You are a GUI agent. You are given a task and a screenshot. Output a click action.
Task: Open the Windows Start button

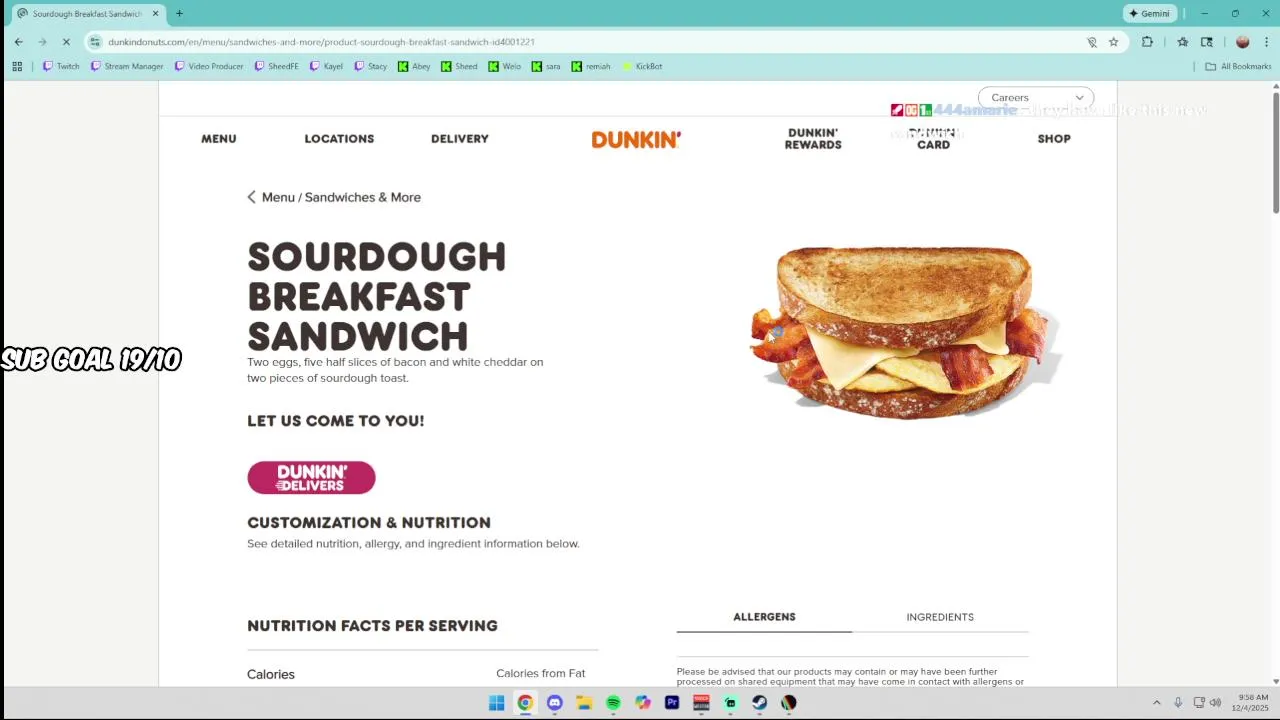click(496, 703)
